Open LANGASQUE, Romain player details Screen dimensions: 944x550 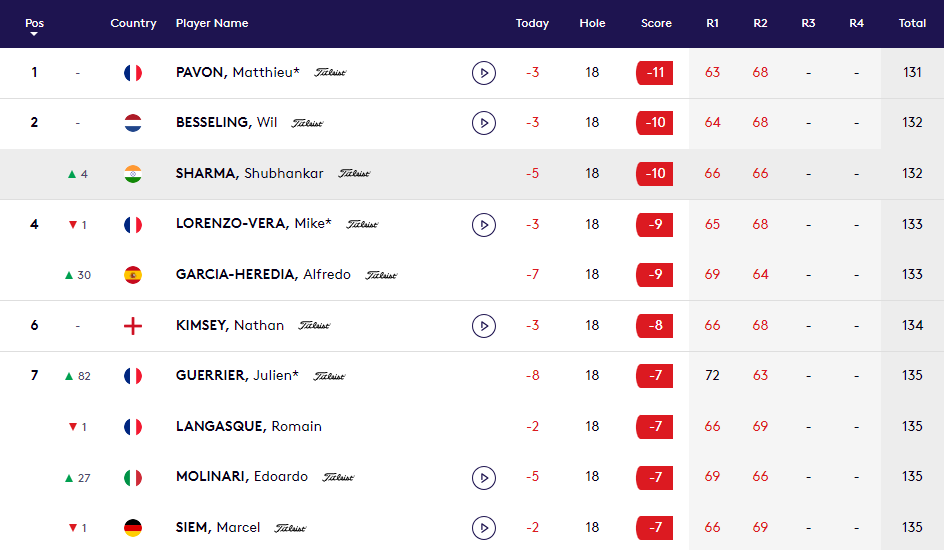point(249,427)
